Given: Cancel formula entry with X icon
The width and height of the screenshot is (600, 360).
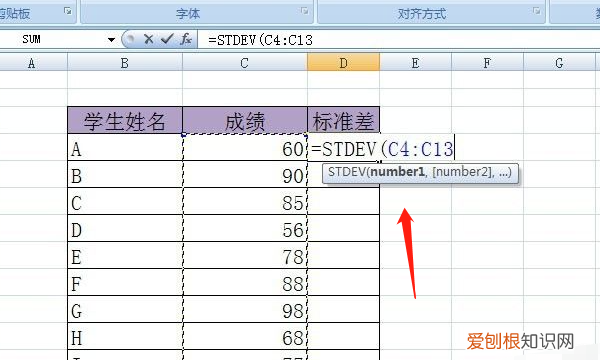Looking at the screenshot, I should [x=148, y=39].
